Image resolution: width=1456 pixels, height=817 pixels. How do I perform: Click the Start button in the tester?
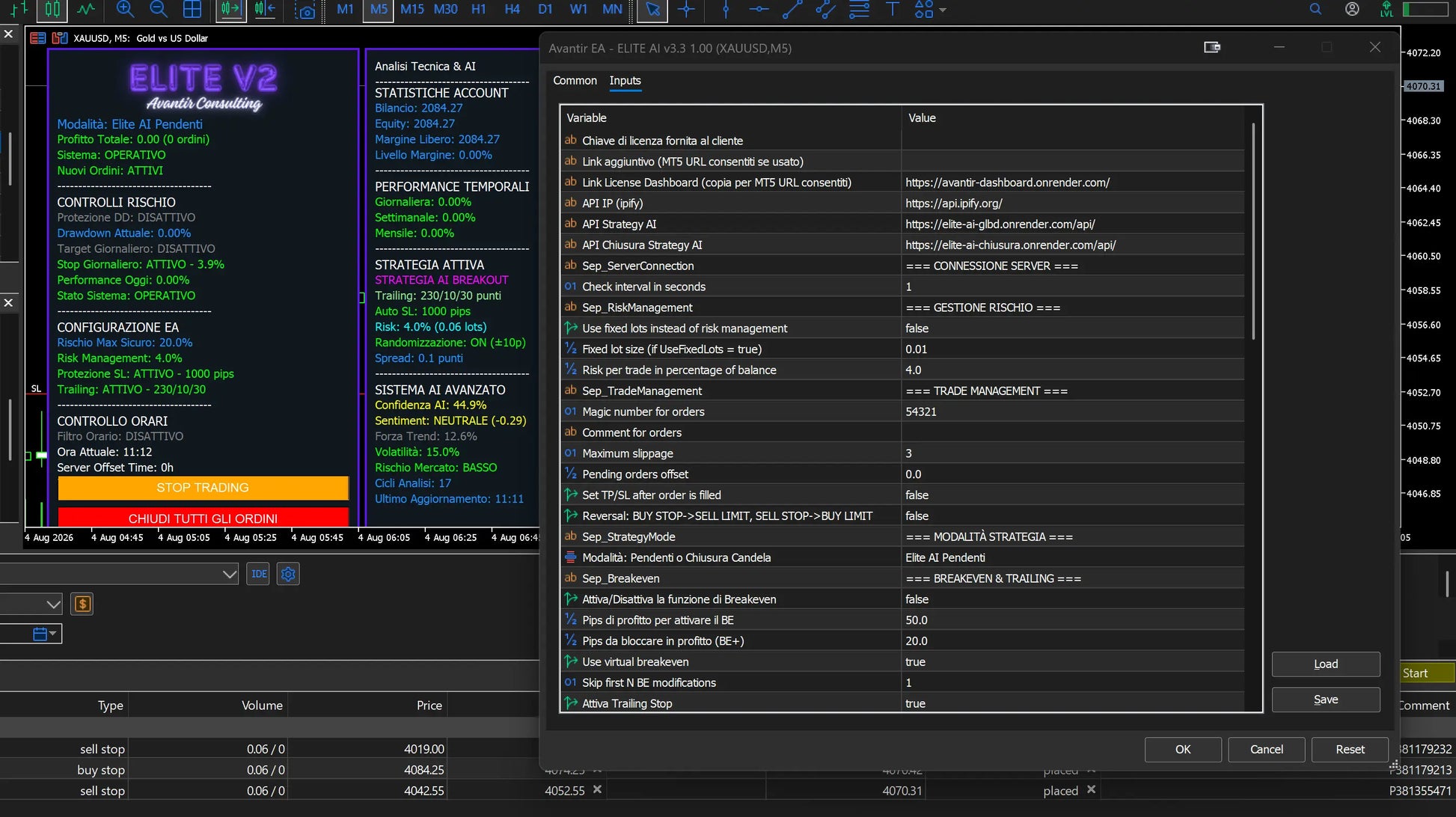[x=1428, y=673]
